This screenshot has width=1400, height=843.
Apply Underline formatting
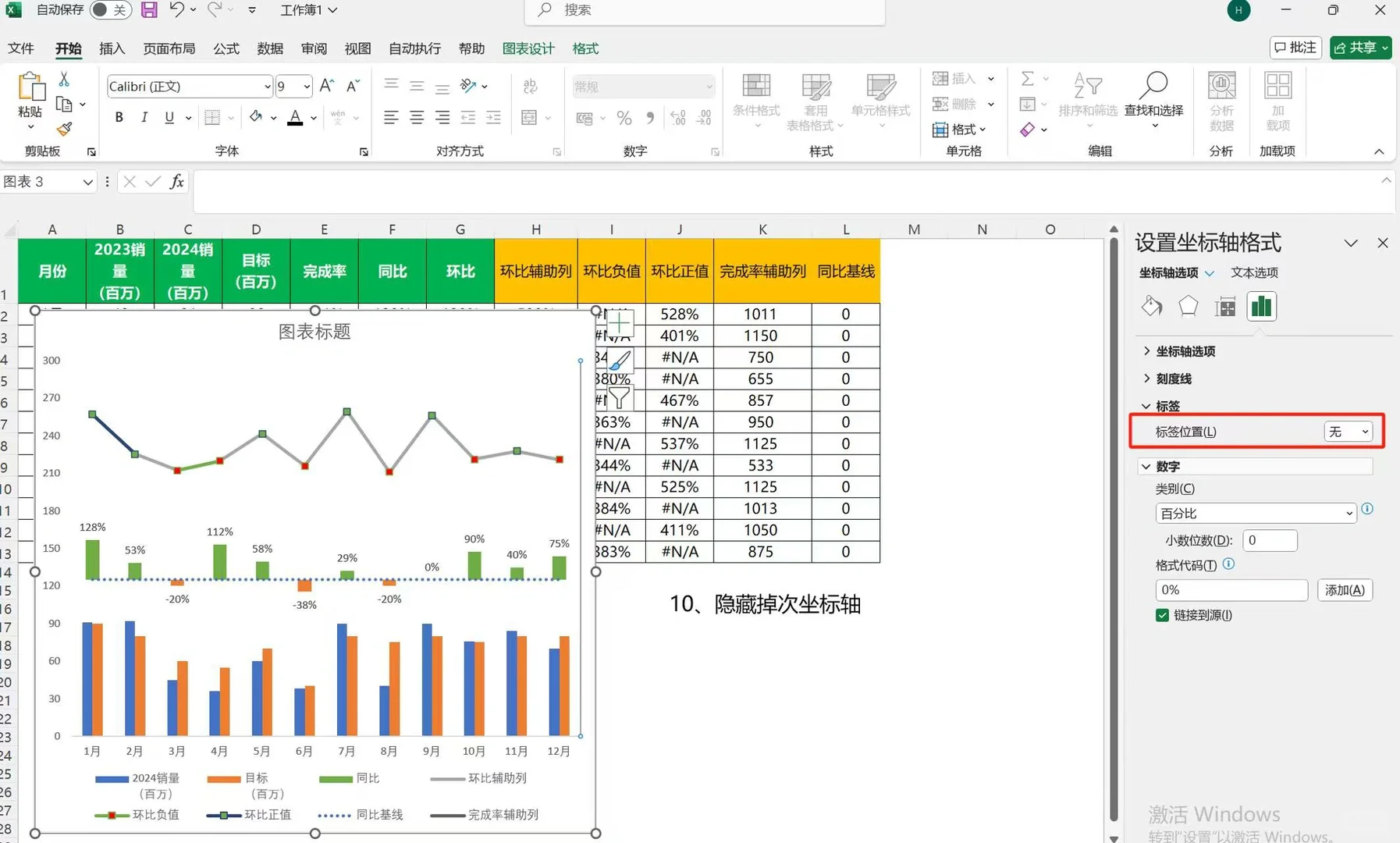(169, 117)
